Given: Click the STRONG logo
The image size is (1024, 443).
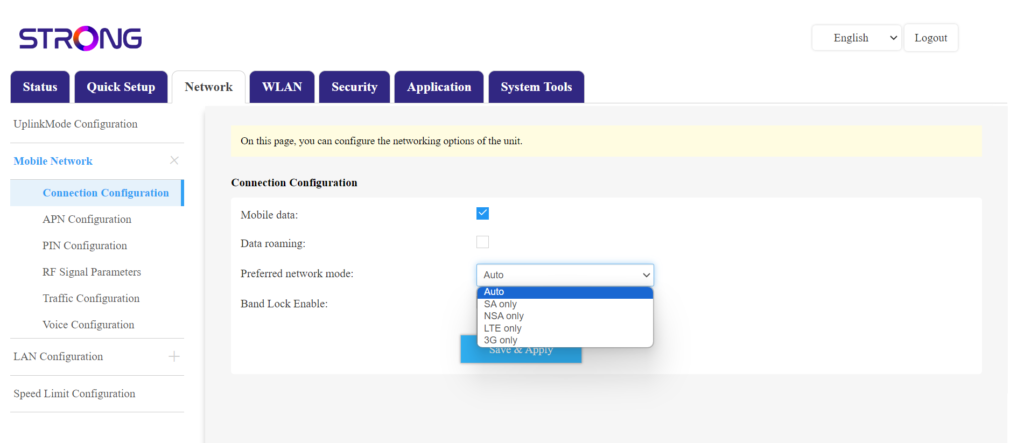Looking at the screenshot, I should click(80, 39).
